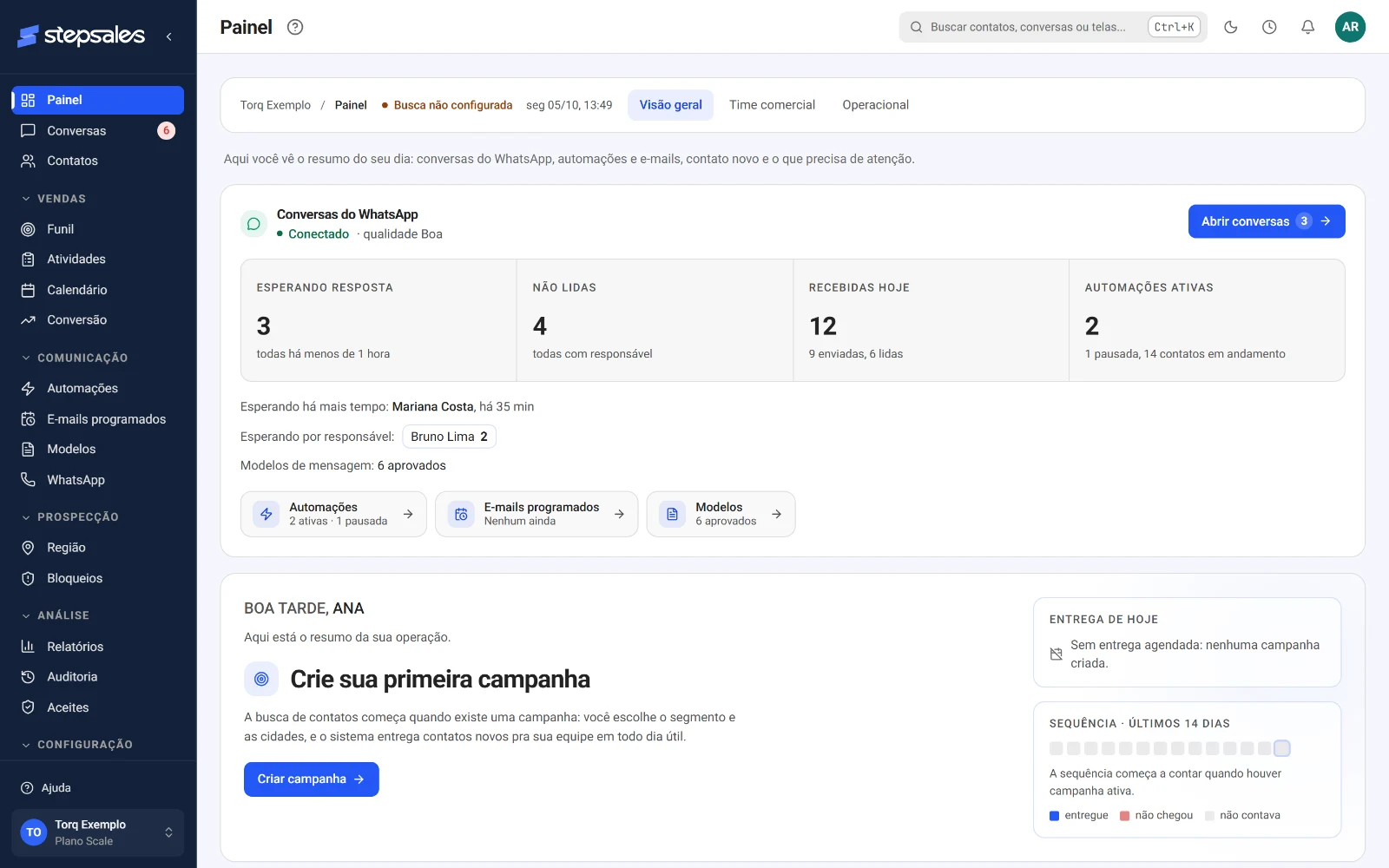
Task: Open Contatos in the sidebar
Action: [98, 161]
